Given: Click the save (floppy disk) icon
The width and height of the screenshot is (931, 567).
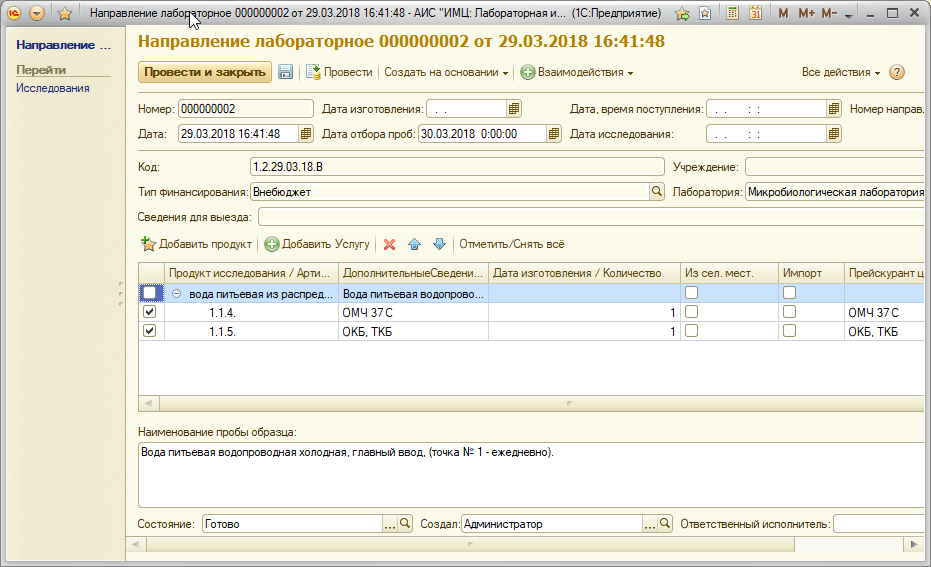Looking at the screenshot, I should click(285, 72).
